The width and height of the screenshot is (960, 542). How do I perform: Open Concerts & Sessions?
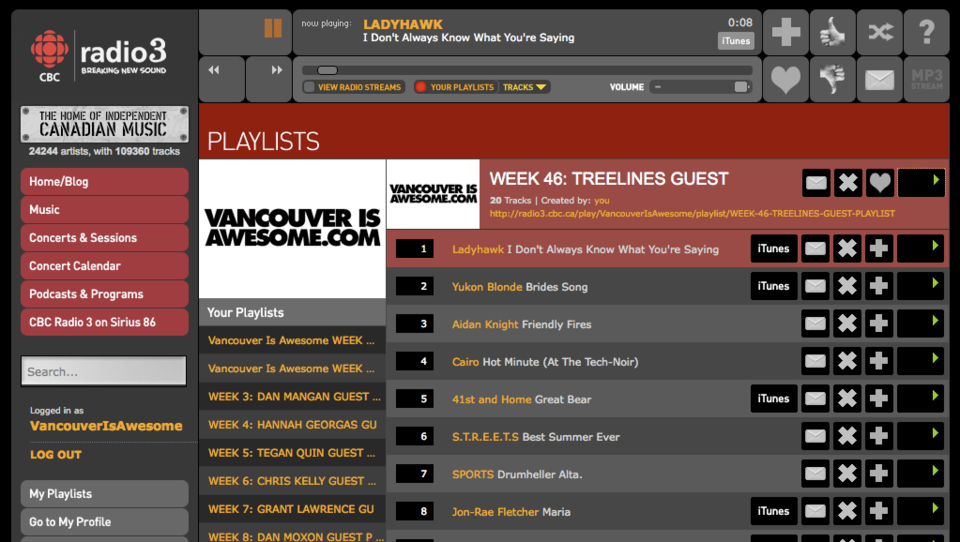(x=105, y=238)
